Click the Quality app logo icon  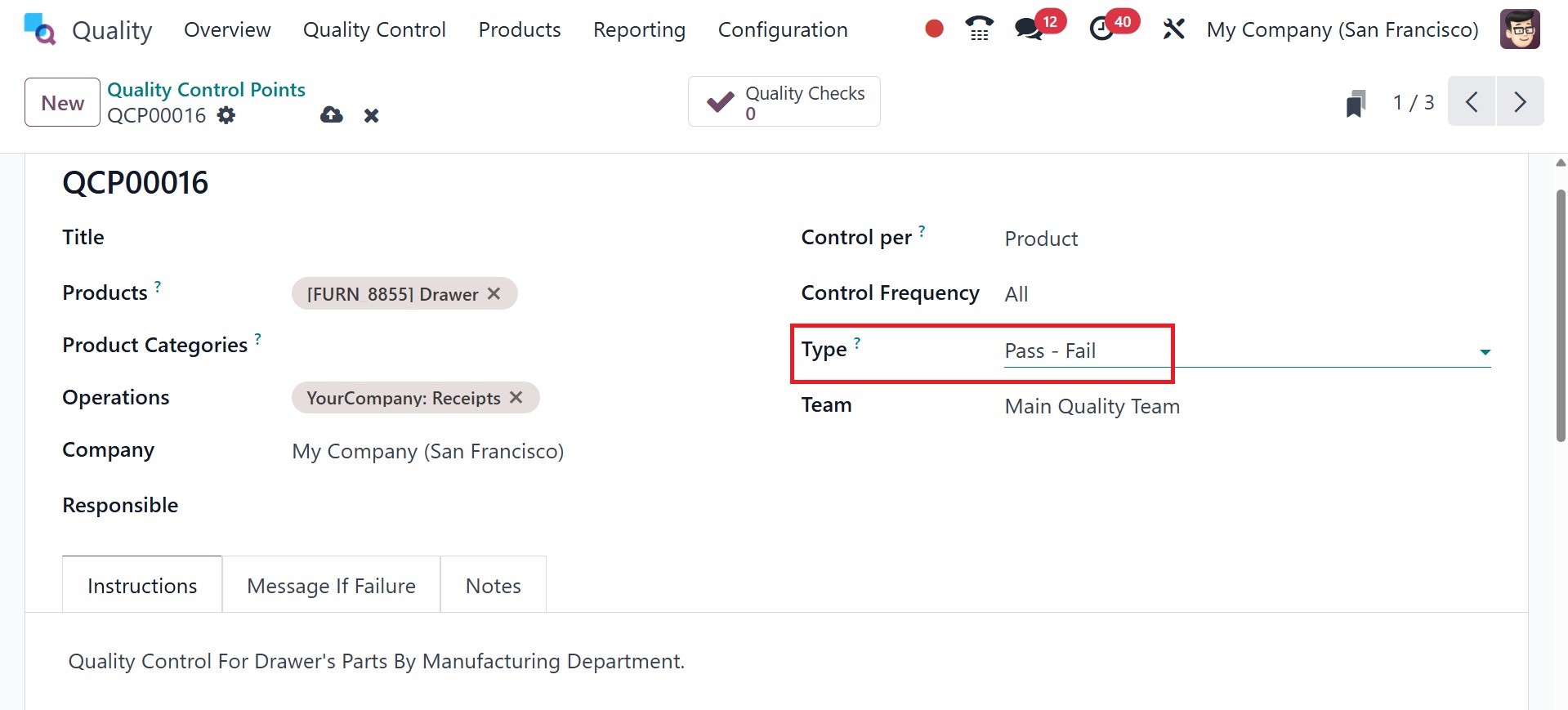coord(39,29)
